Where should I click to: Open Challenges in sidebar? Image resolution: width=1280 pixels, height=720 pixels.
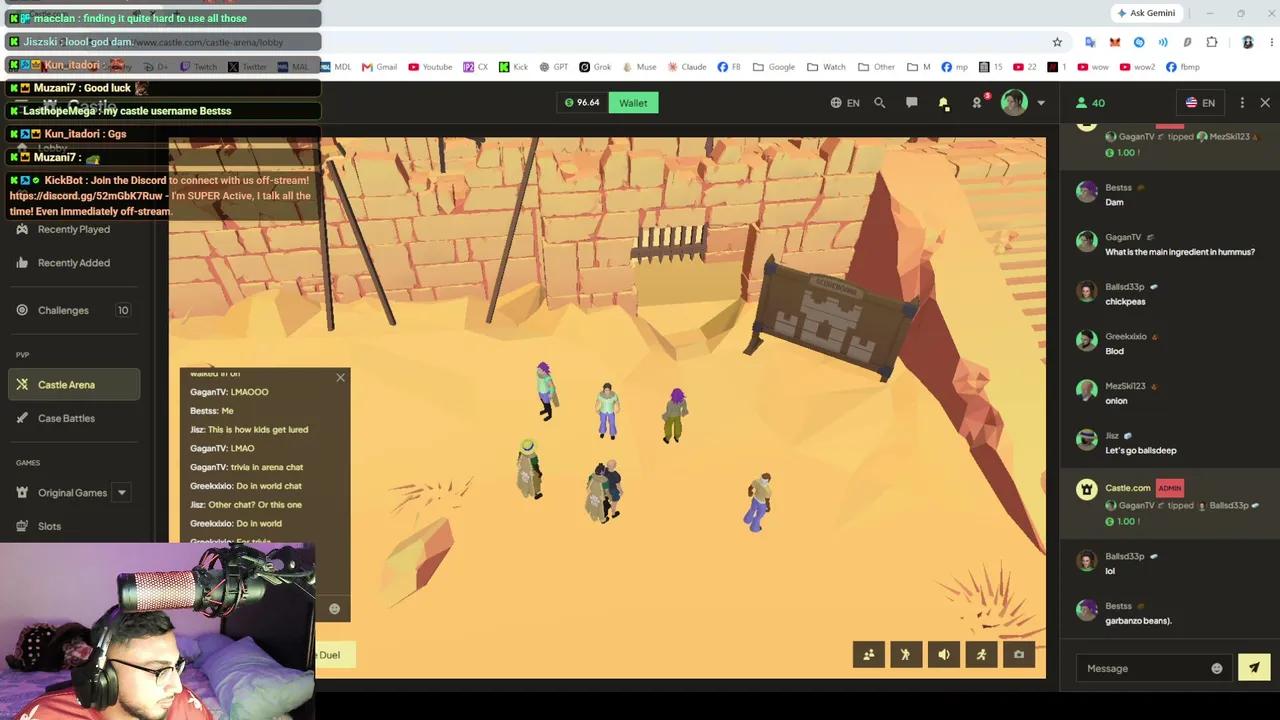point(74,310)
